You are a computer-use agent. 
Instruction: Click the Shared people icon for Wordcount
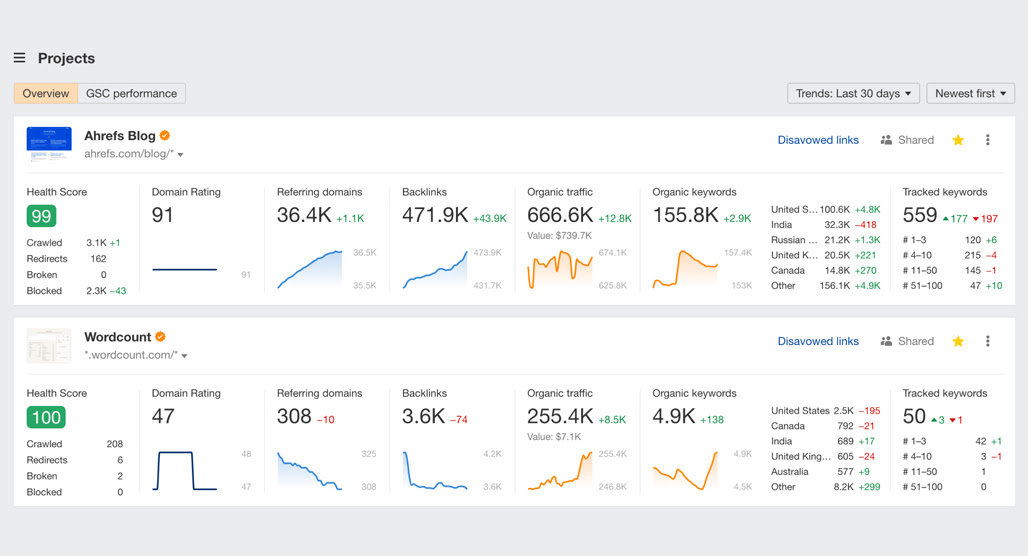pyautogui.click(x=886, y=342)
